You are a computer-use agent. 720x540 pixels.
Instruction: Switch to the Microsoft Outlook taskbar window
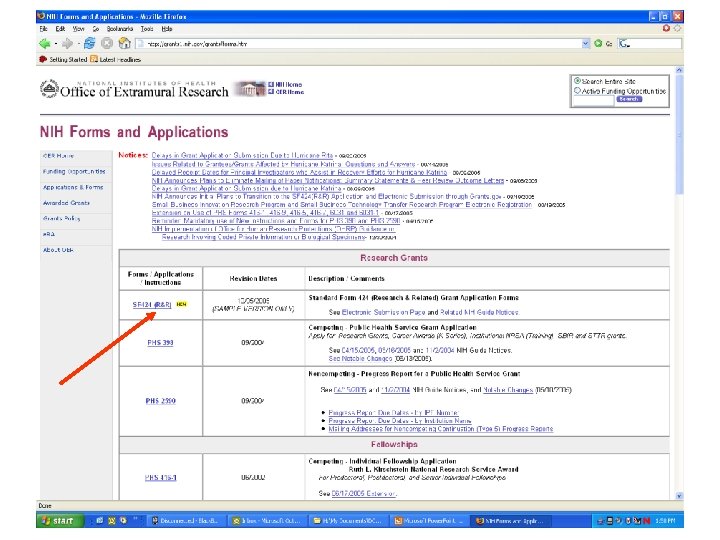(267, 521)
